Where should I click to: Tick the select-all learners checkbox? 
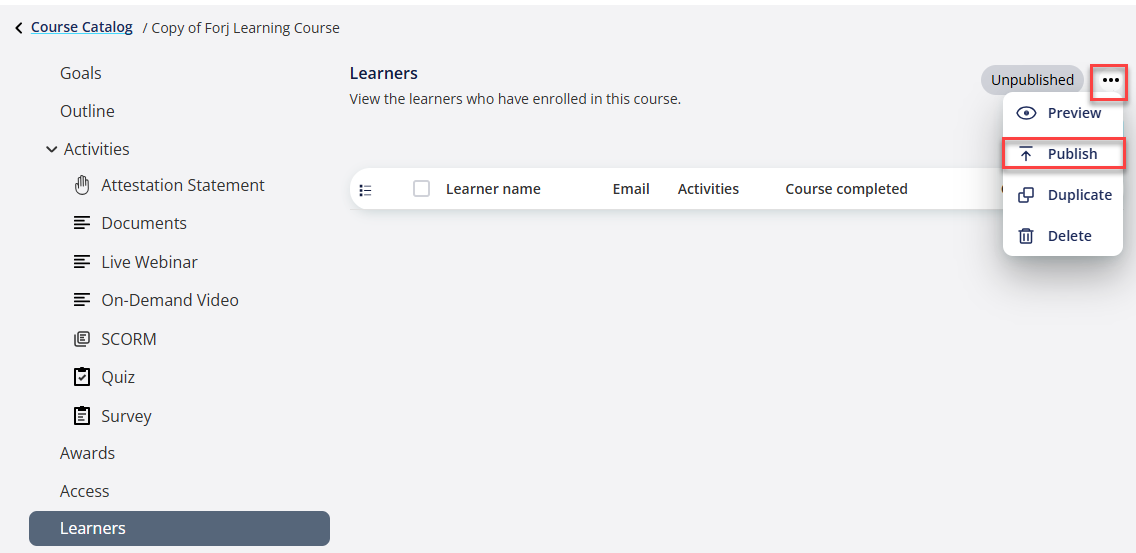tap(421, 189)
